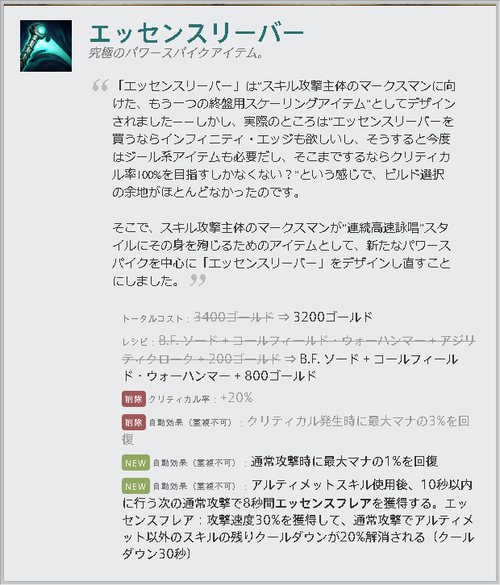Viewport: 500px width, 585px height.
Task: Click the second red 削除 badge for mana restore
Action: tap(134, 422)
